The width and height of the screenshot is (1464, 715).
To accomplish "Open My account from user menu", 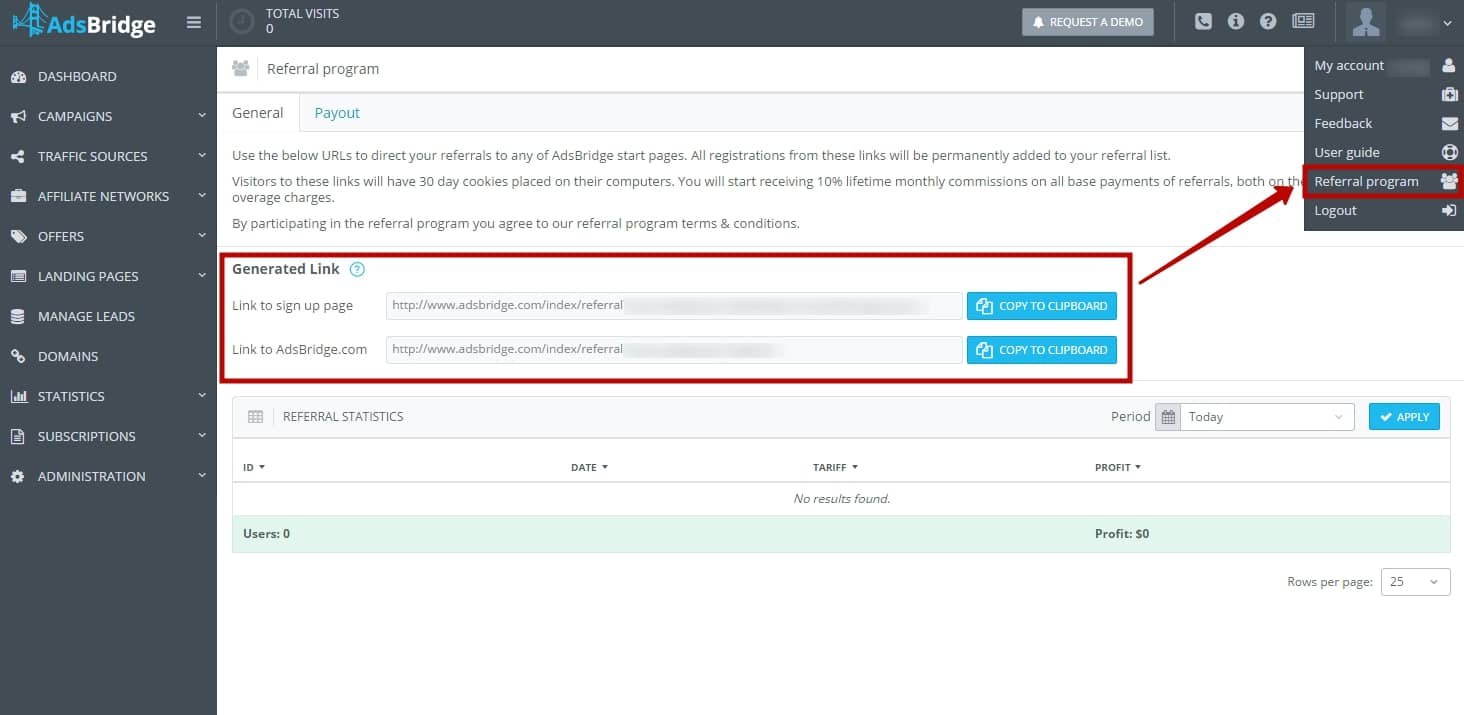I will click(1383, 65).
